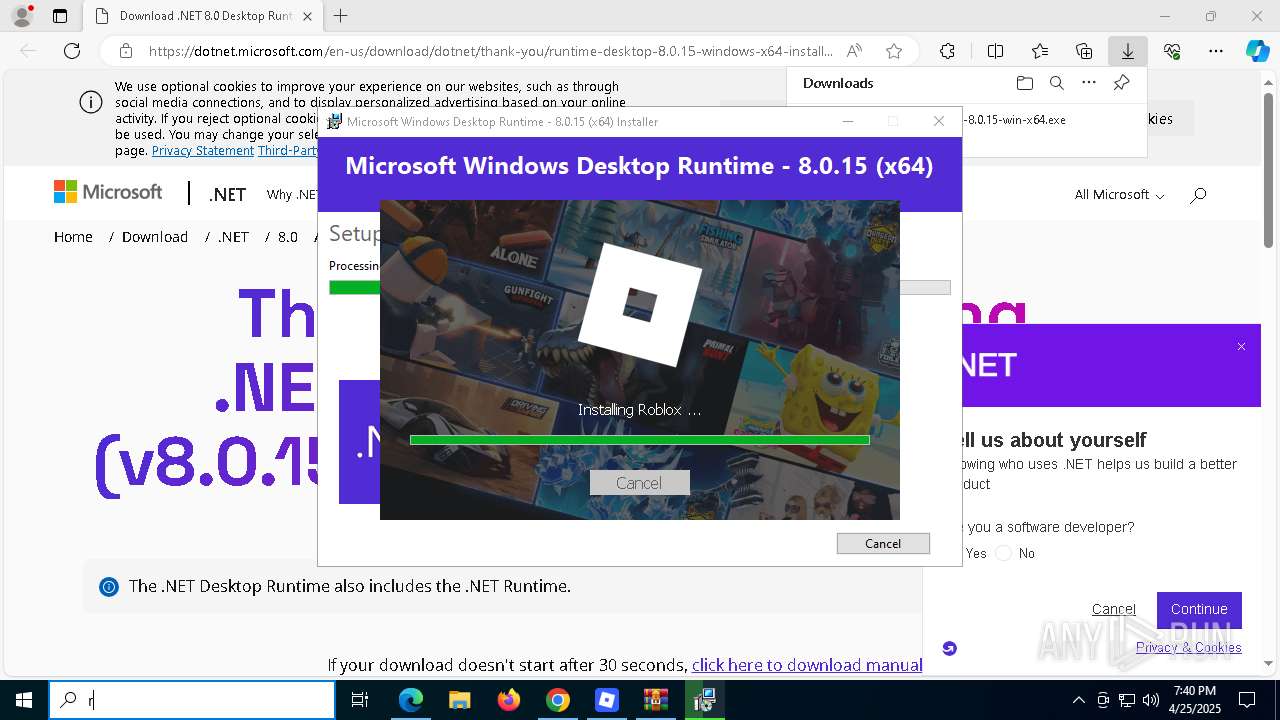Image resolution: width=1280 pixels, height=720 pixels.
Task: Open downloads folder from Downloads panel
Action: [1024, 83]
